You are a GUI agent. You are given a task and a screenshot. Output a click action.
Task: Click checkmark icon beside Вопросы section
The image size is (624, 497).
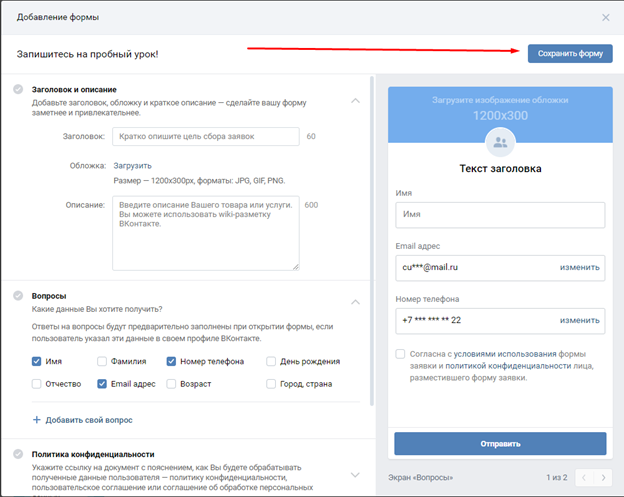pyautogui.click(x=18, y=295)
